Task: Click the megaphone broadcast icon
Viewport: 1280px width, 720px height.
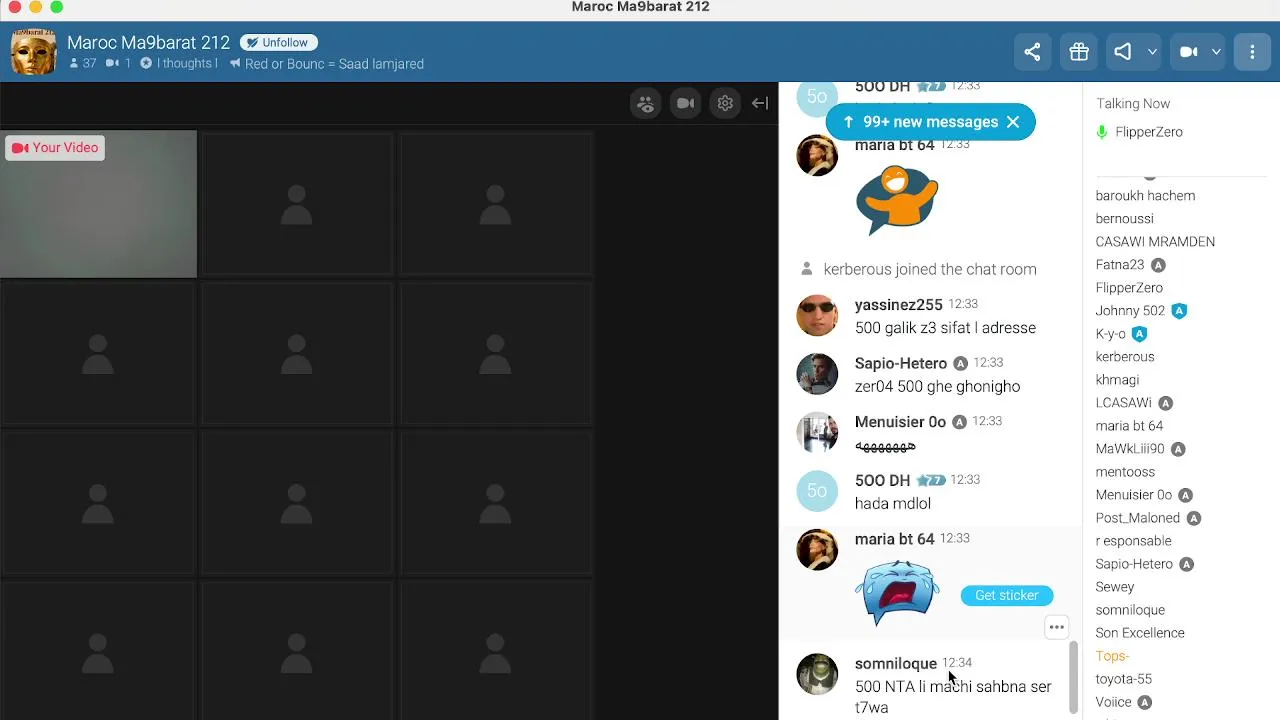Action: 1123,52
